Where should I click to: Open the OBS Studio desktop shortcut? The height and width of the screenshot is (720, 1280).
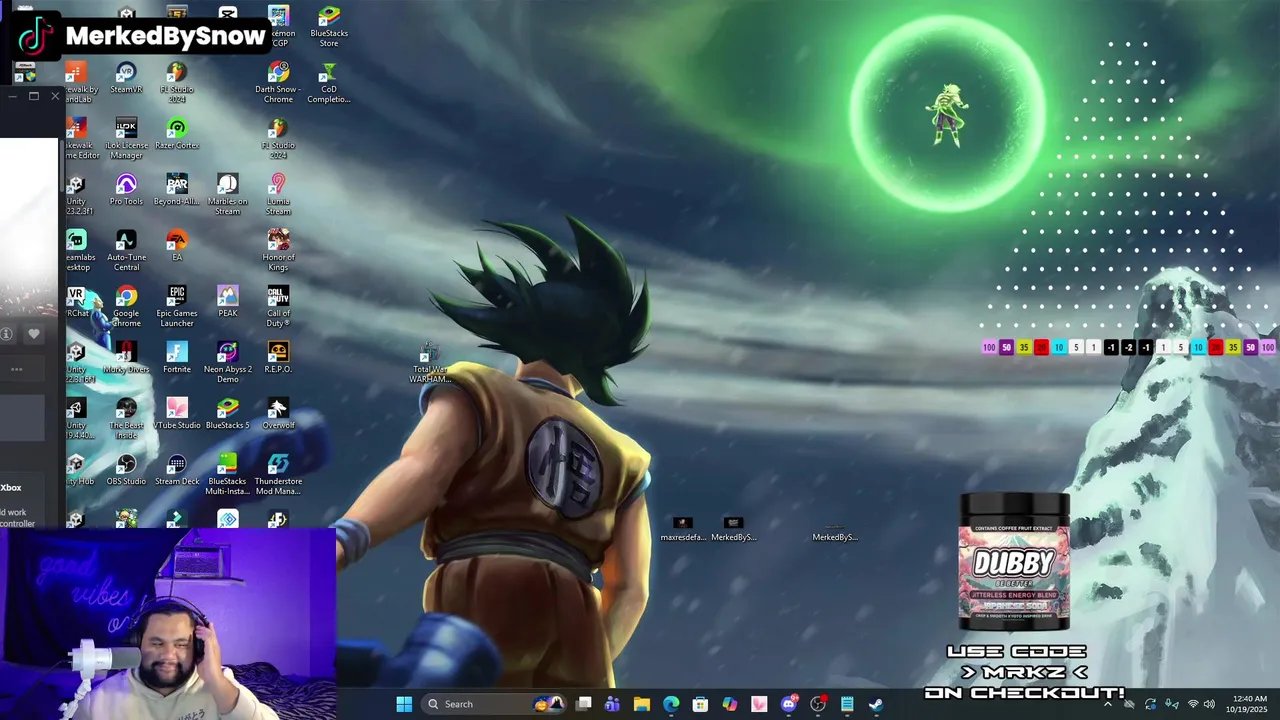(126, 470)
